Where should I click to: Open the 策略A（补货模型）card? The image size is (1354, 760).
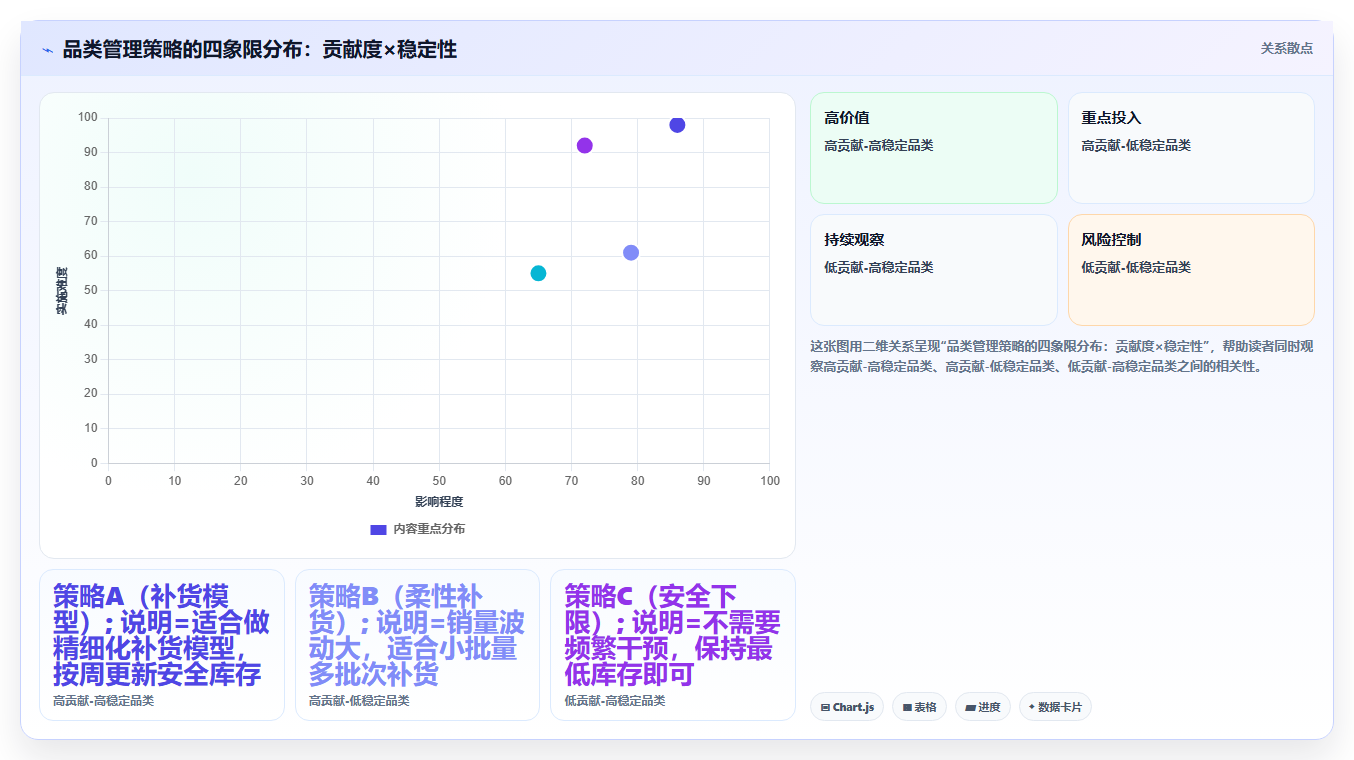point(162,645)
